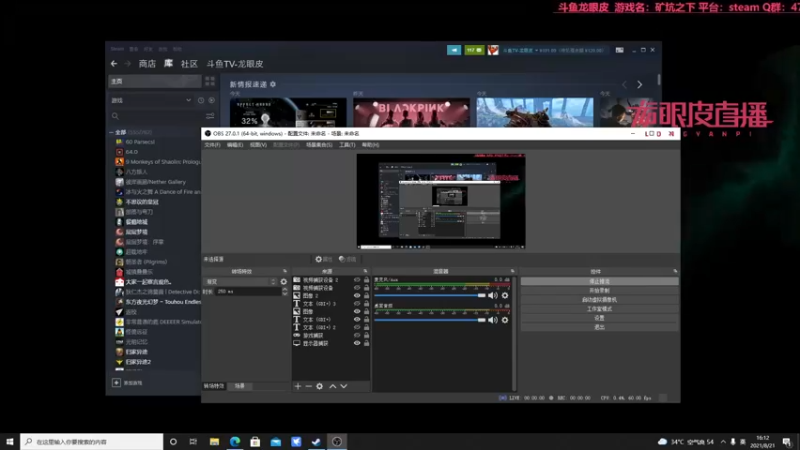The image size is (800, 450).
Task: Adjust transition duration stepper arrows
Action: click(285, 291)
